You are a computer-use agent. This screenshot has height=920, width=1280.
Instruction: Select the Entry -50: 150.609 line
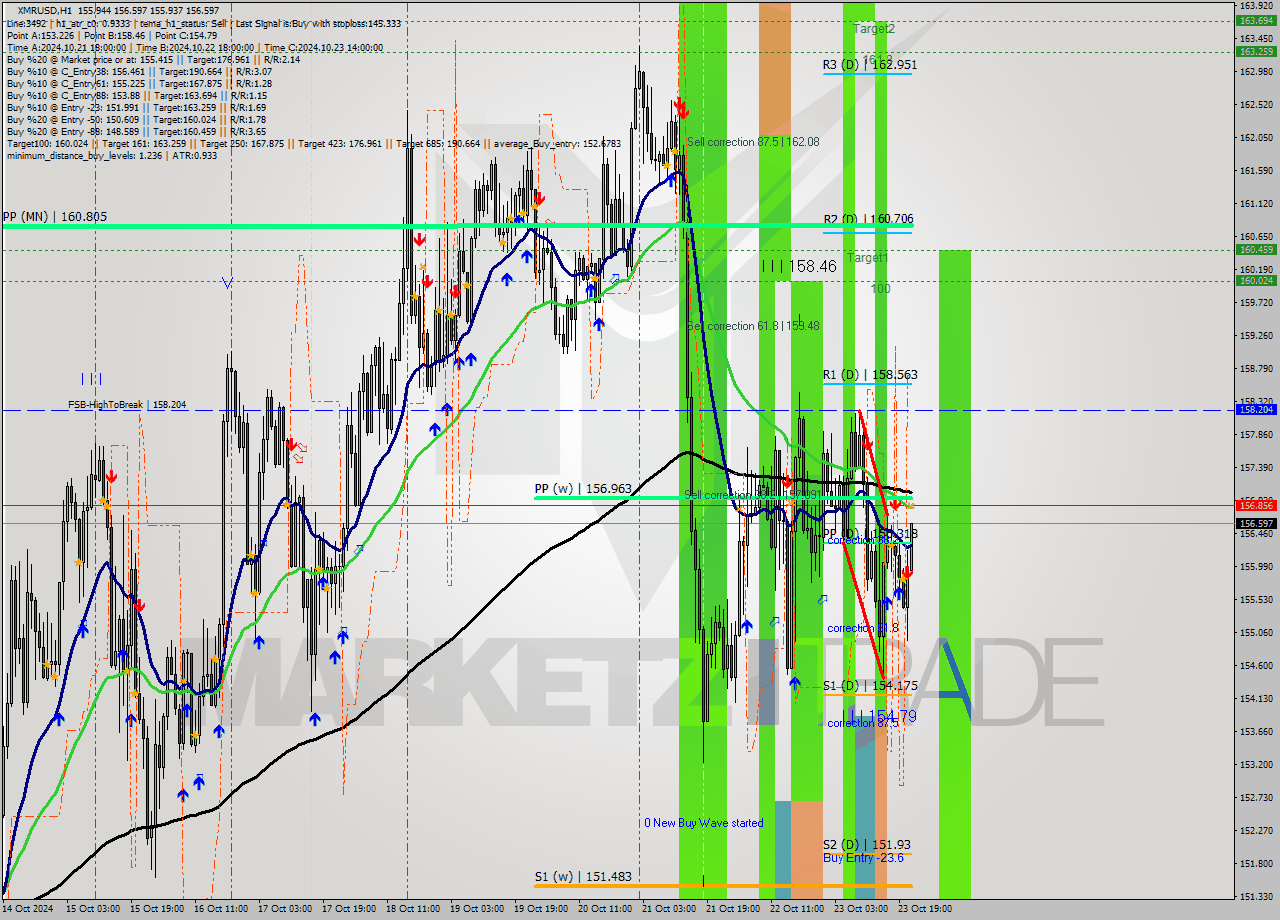pyautogui.click(x=135, y=119)
